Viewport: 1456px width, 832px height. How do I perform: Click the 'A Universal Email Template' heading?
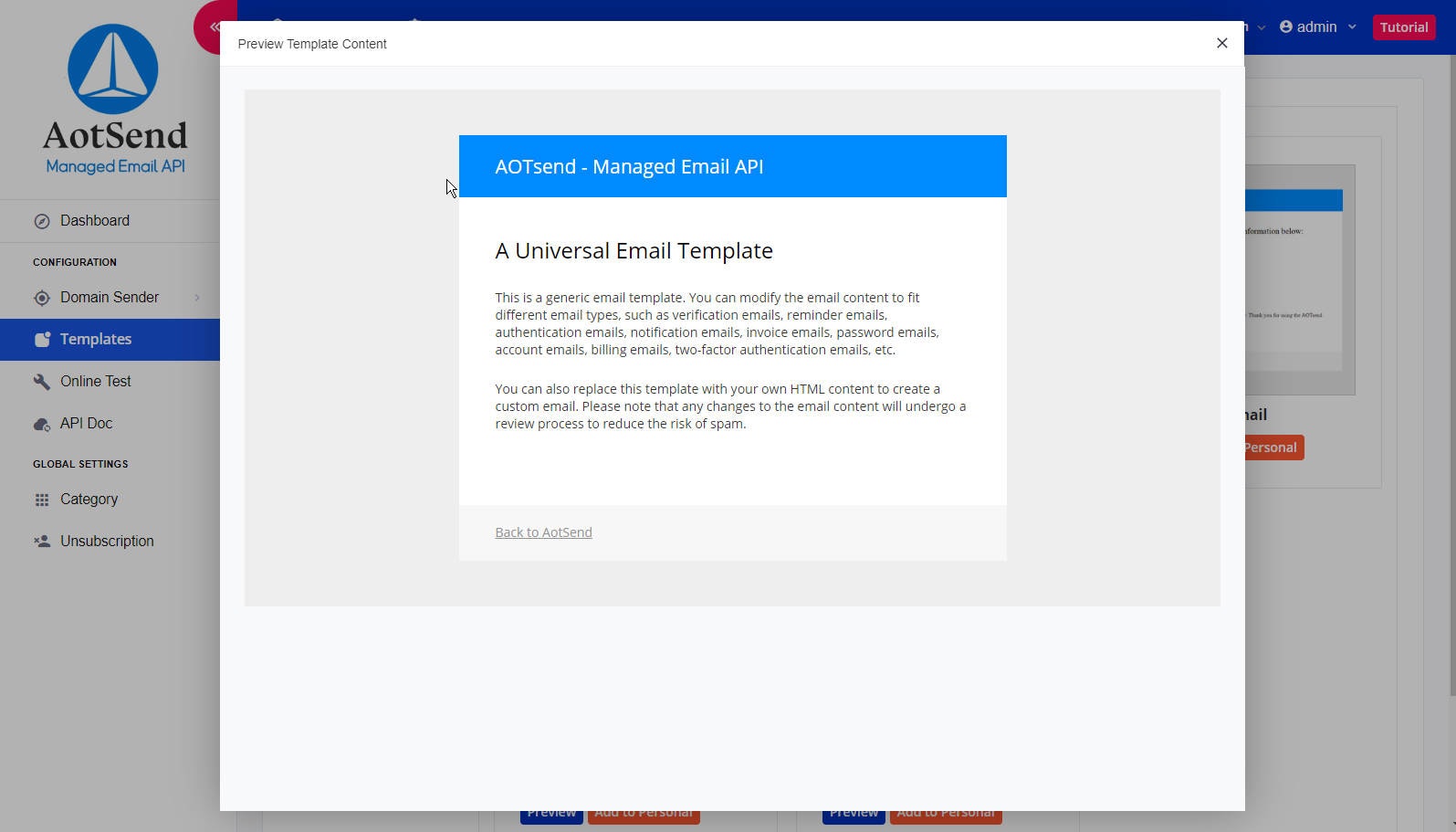(634, 251)
